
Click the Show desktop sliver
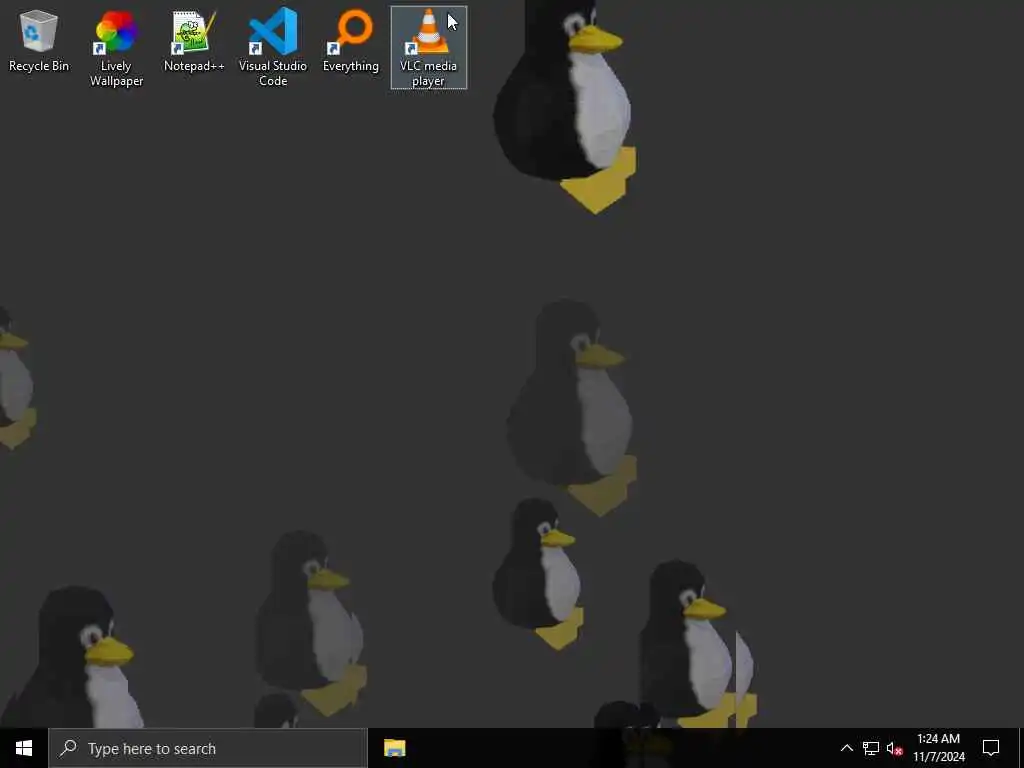1021,748
